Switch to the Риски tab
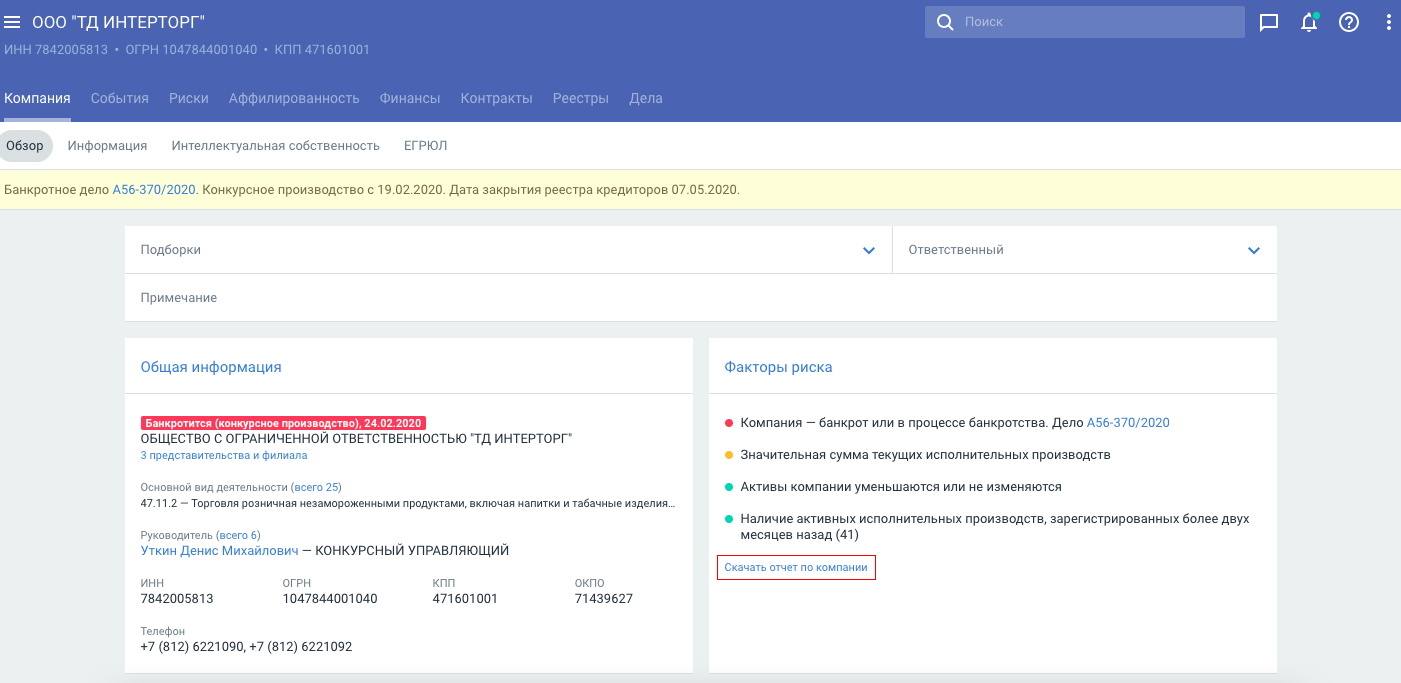Viewport: 1401px width, 683px height. click(189, 98)
